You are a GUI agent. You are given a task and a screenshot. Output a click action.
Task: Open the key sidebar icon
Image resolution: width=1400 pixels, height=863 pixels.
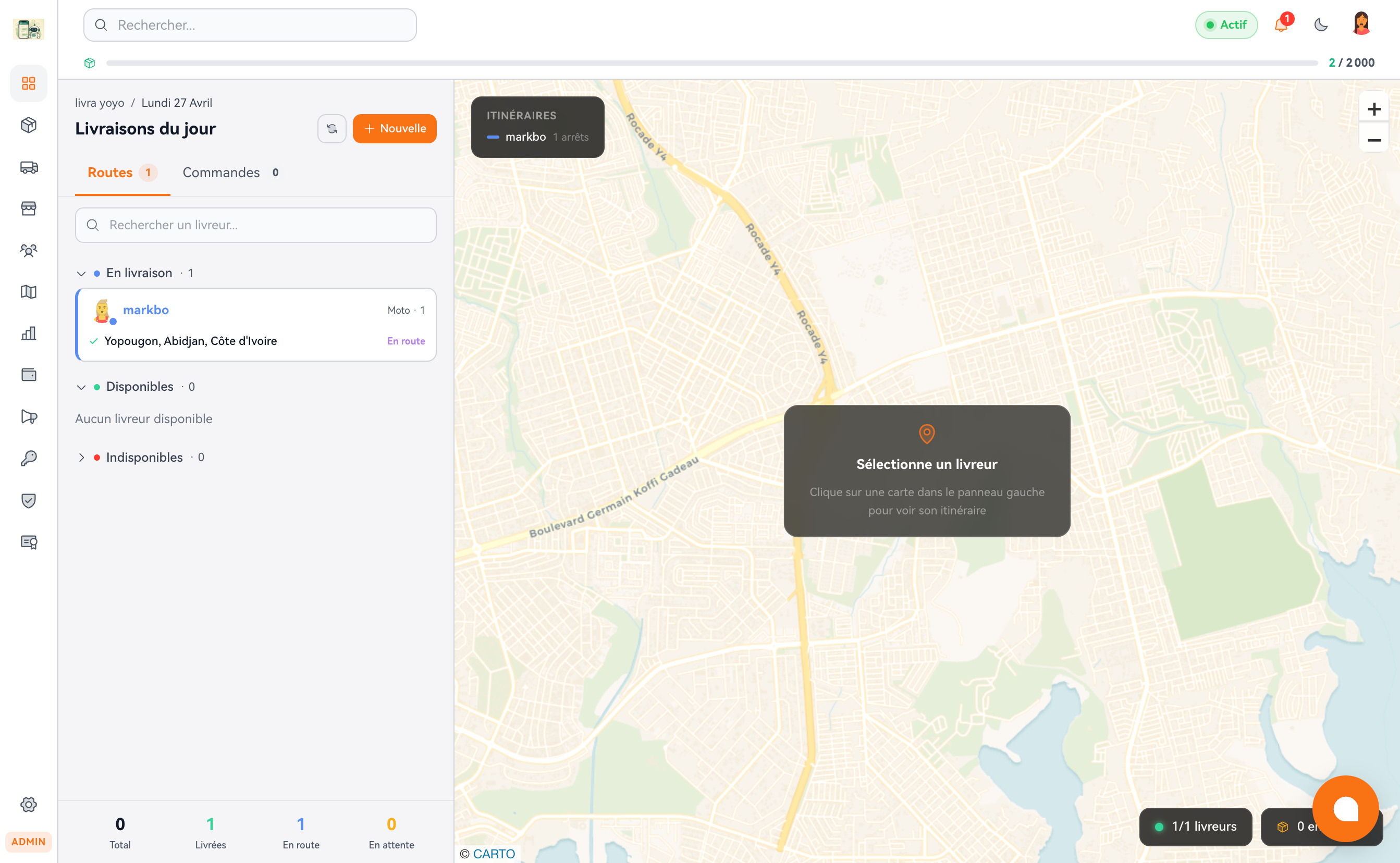pyautogui.click(x=29, y=458)
